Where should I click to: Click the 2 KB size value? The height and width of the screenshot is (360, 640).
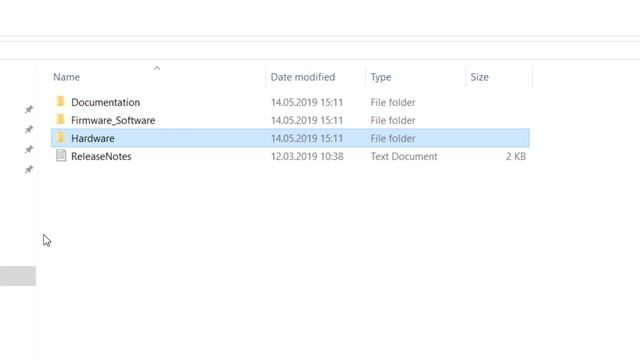[516, 156]
